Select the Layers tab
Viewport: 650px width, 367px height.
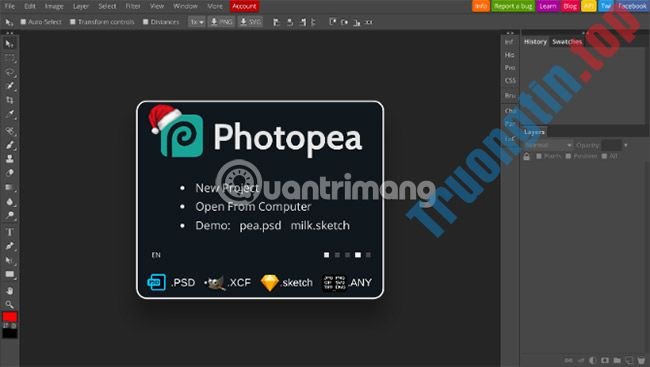(x=534, y=132)
